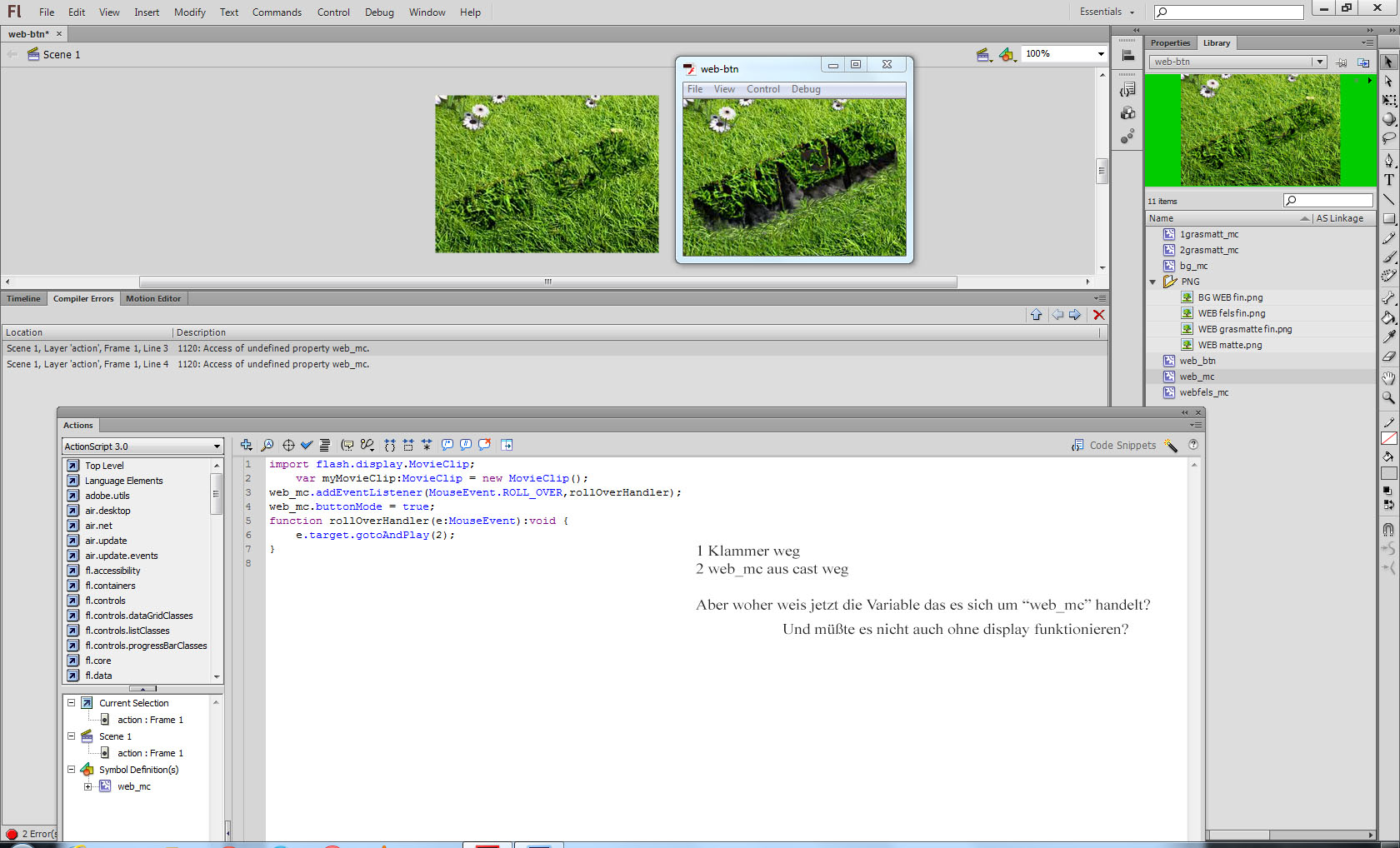Collapse the PNG folder in Library
Image resolution: width=1400 pixels, height=848 pixels.
point(1153,282)
